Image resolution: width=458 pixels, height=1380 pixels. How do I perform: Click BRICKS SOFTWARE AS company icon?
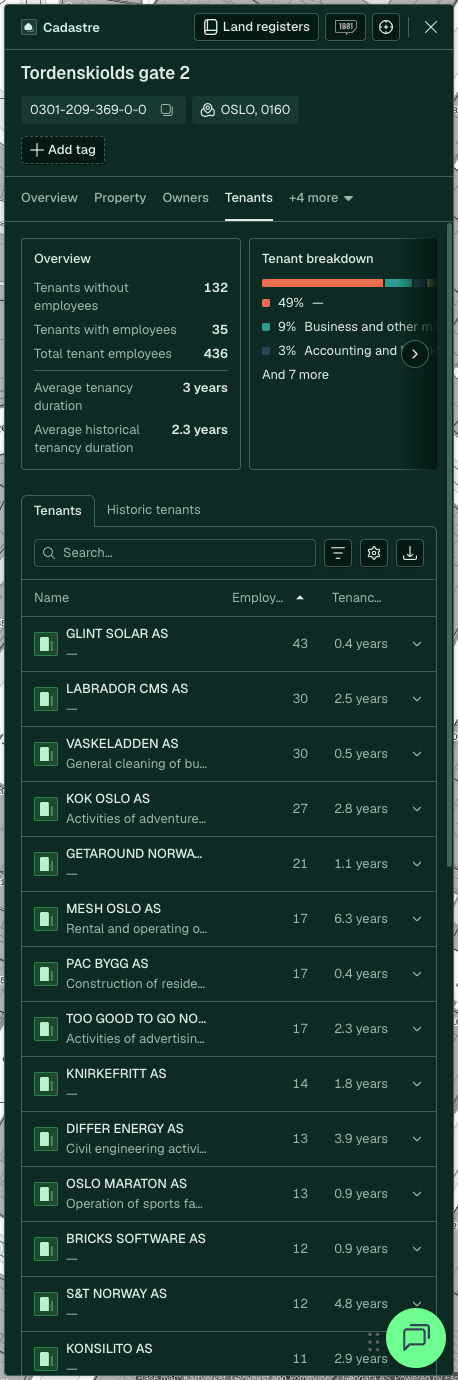46,1249
